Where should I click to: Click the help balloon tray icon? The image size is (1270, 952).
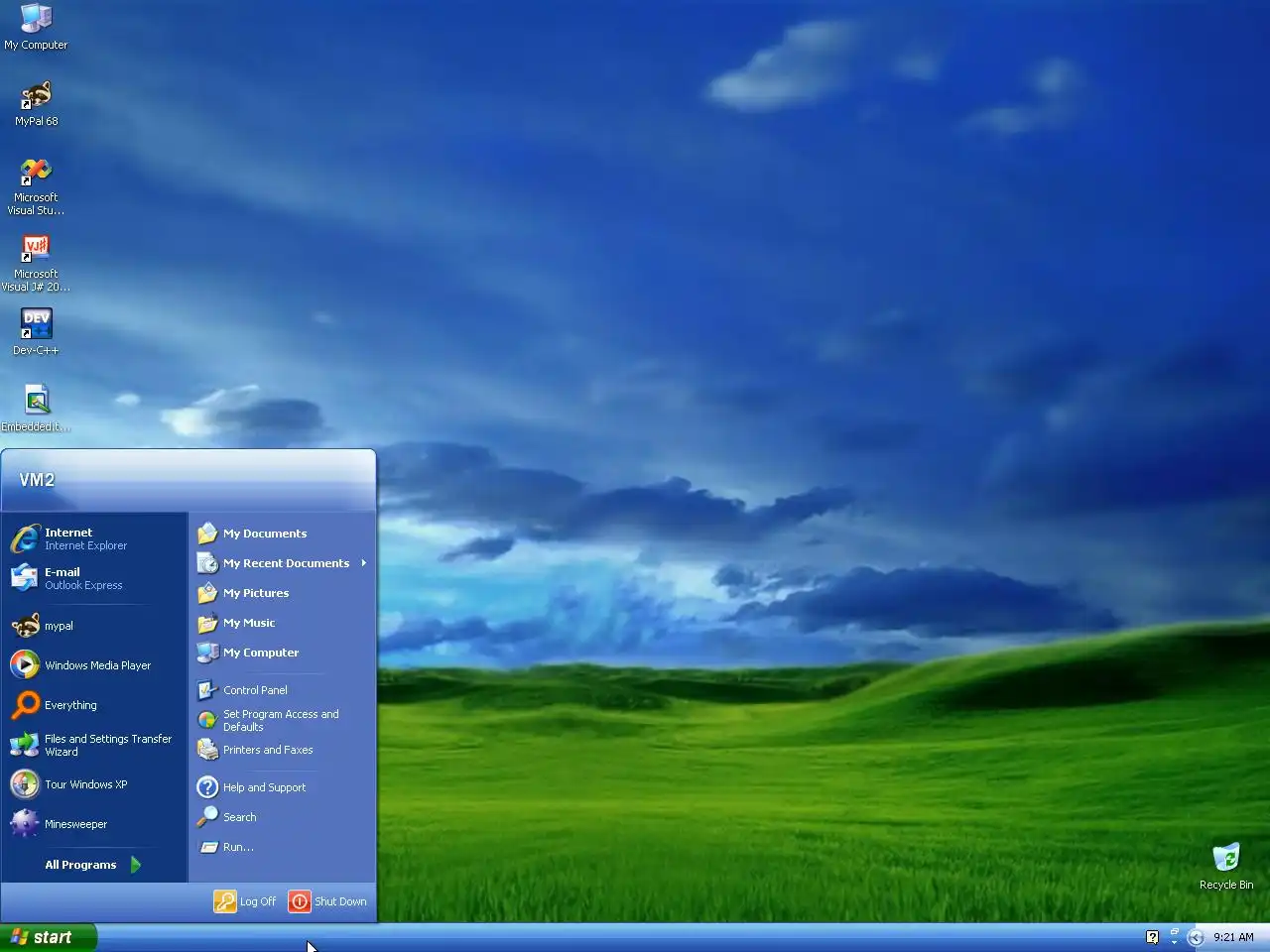point(1152,937)
